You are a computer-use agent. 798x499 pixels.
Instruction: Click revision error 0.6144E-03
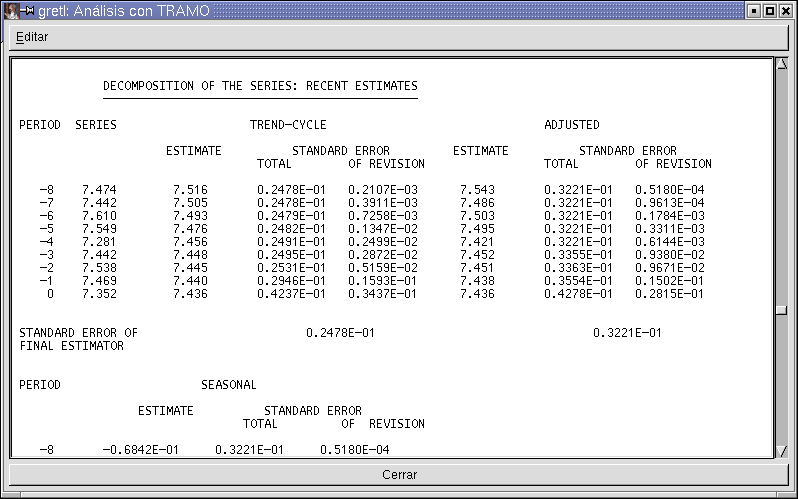[x=670, y=242]
